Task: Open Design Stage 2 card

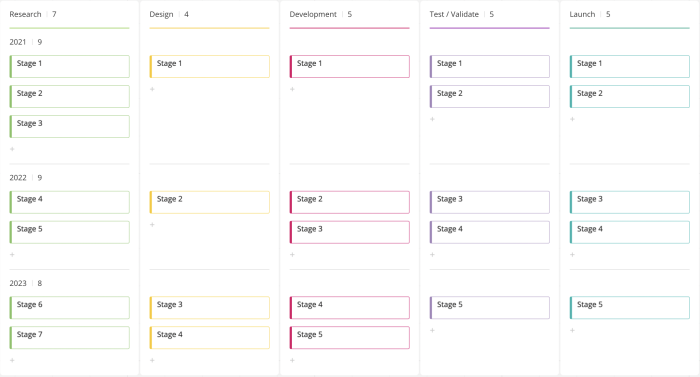Action: [209, 202]
